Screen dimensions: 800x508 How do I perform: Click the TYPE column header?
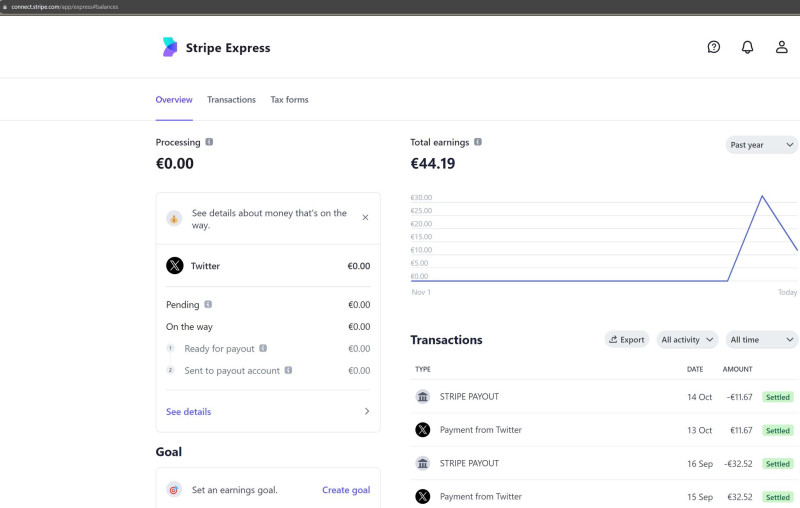pyautogui.click(x=422, y=369)
